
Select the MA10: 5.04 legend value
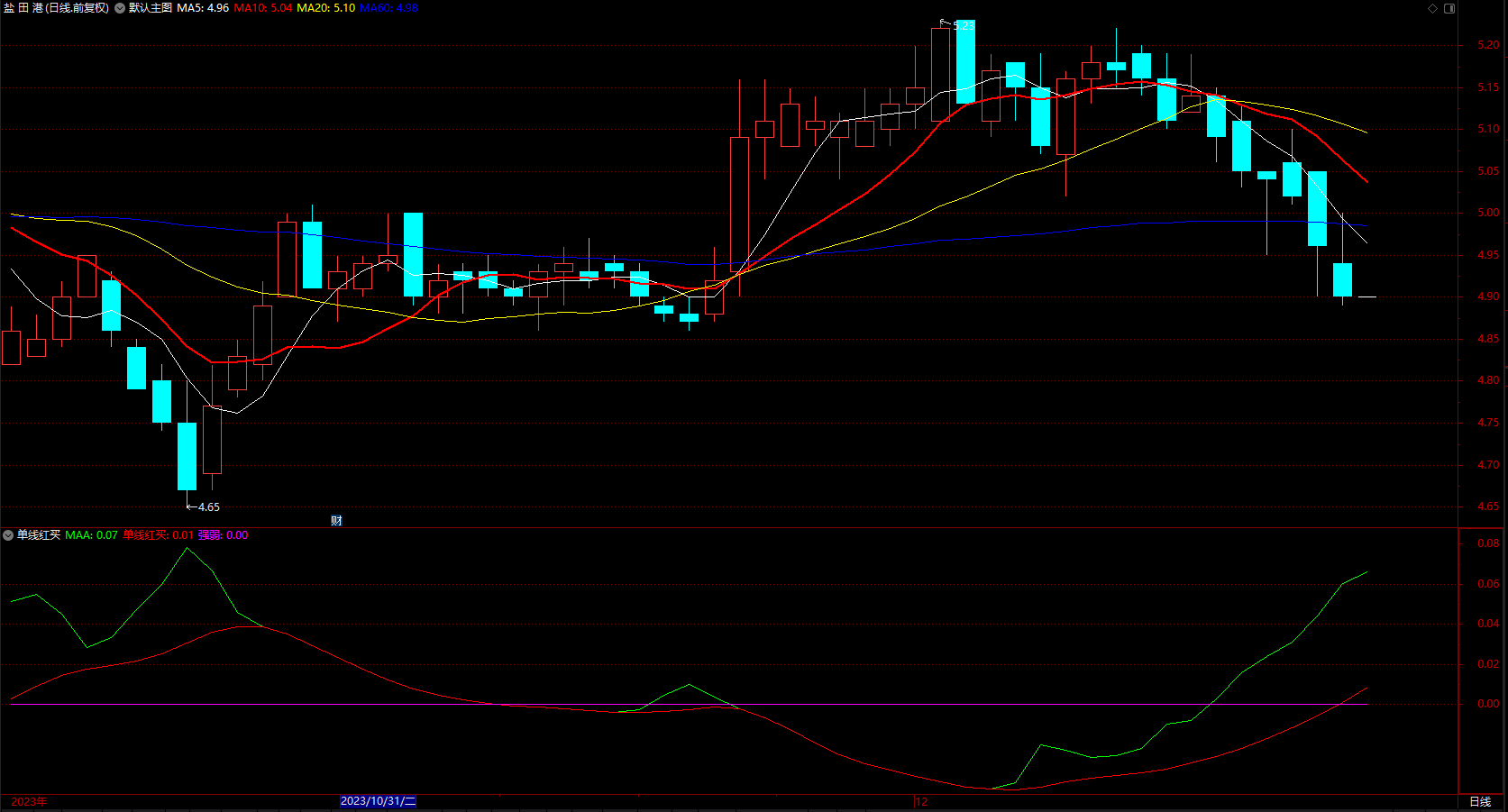[x=263, y=8]
